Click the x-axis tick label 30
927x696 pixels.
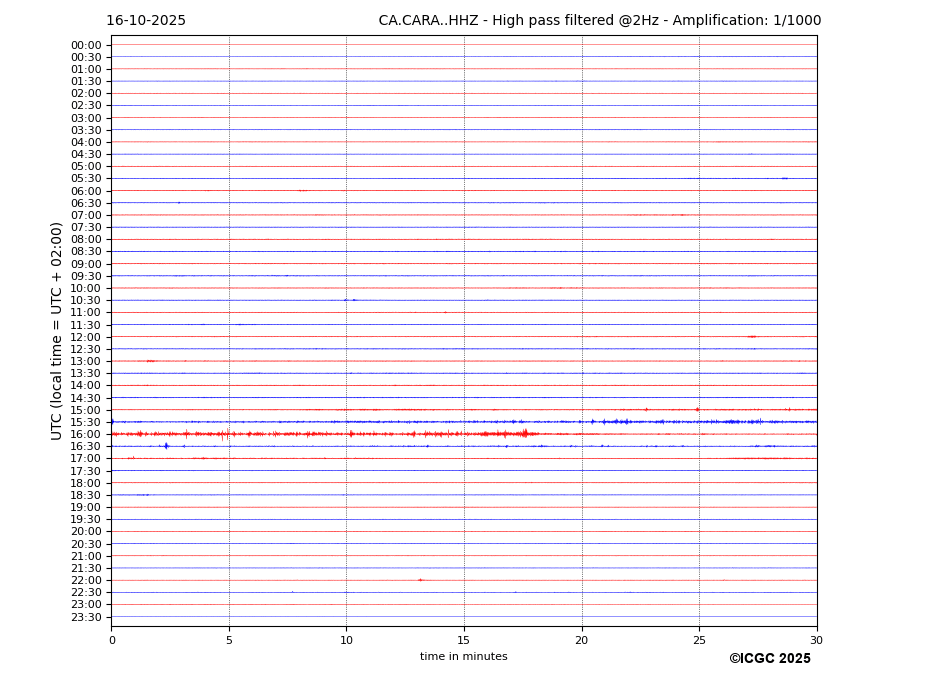816,640
